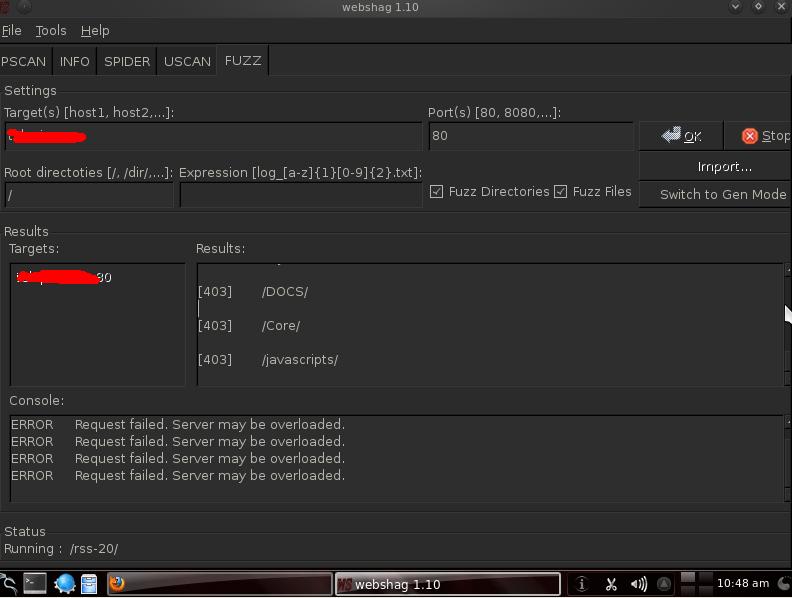
Task: Uncheck the Fuzz Files option
Action: pos(561,192)
